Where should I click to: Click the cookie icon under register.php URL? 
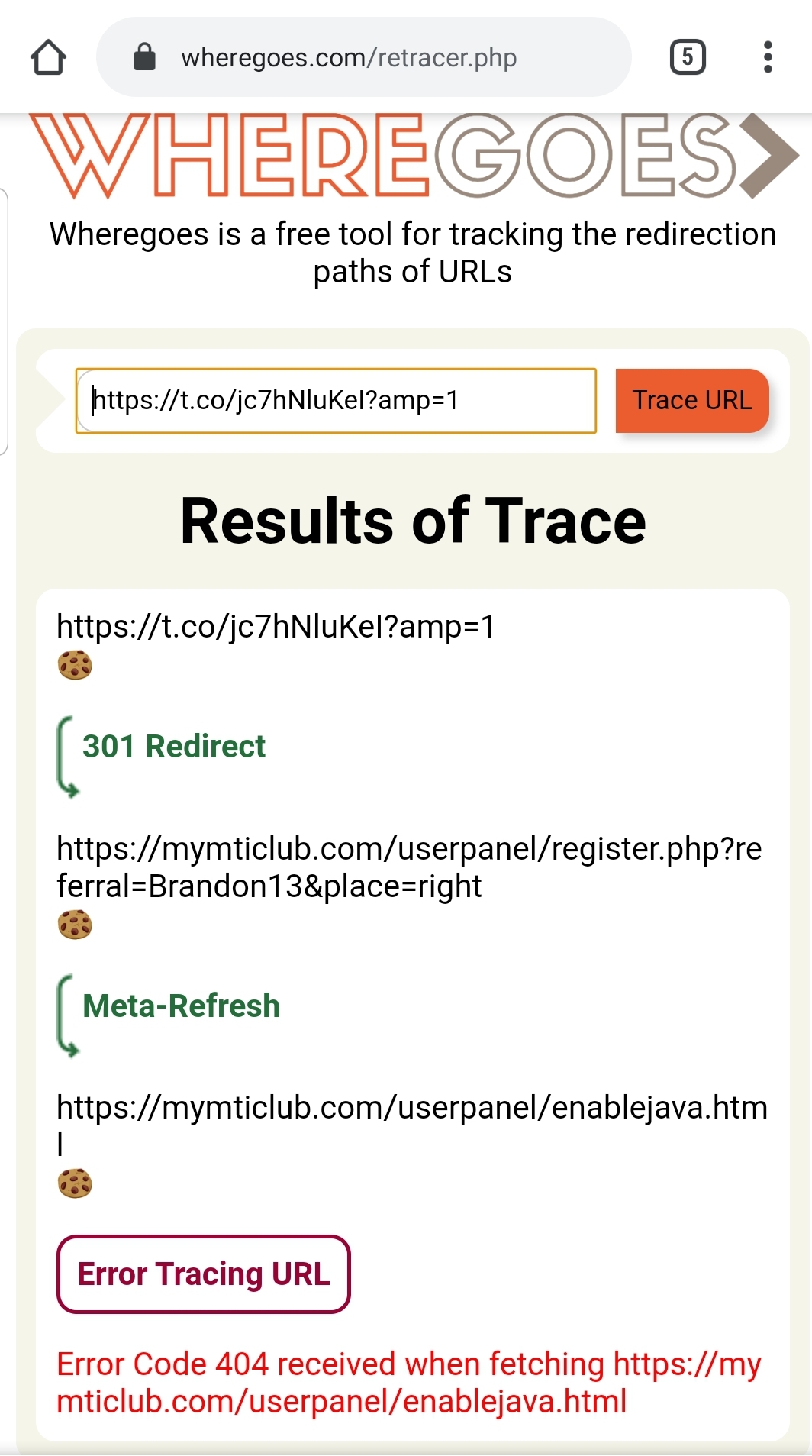(x=75, y=925)
